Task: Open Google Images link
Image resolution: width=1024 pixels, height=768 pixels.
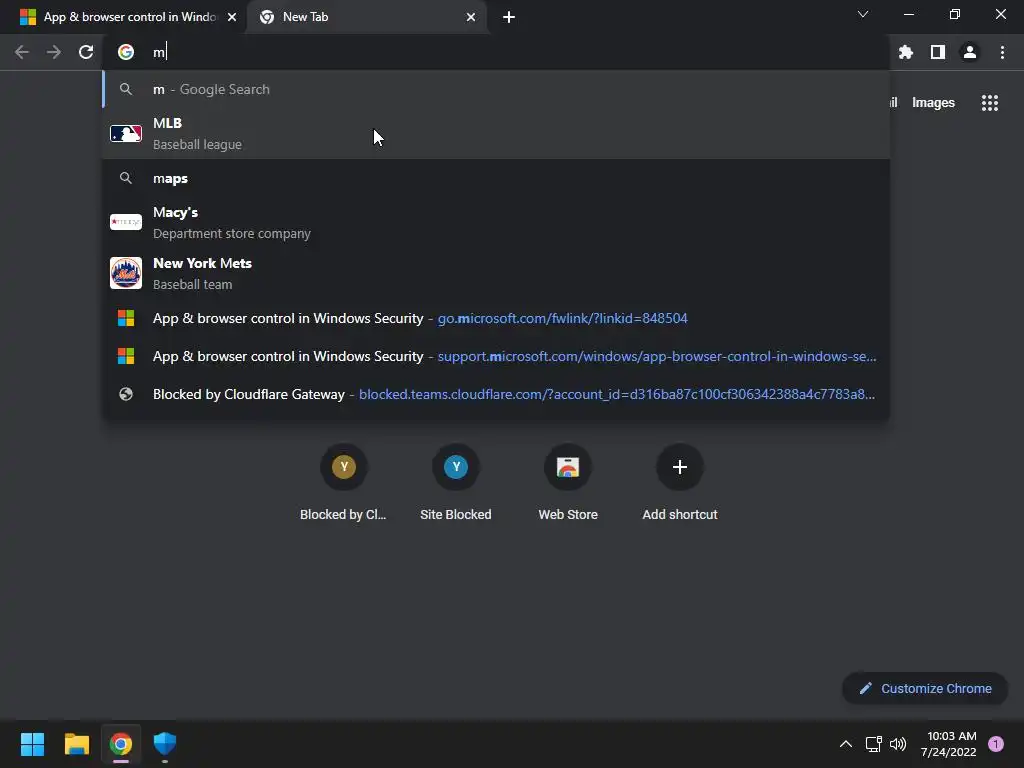Action: click(933, 103)
